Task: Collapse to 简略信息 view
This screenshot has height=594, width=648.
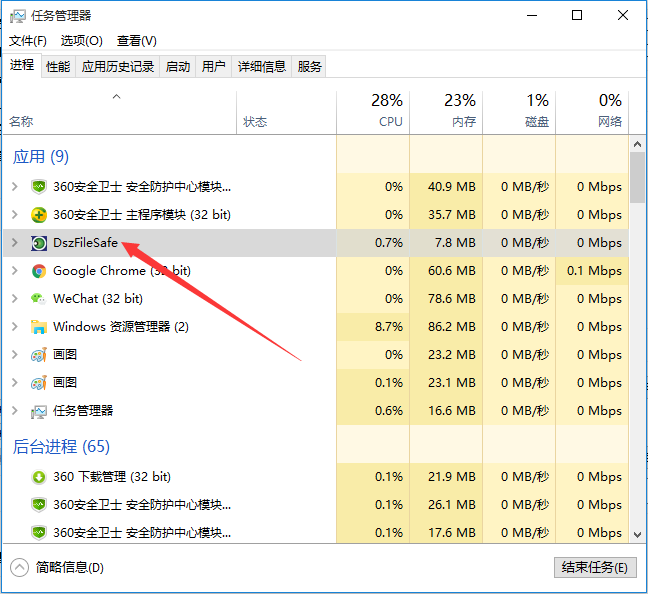Action: (58, 568)
